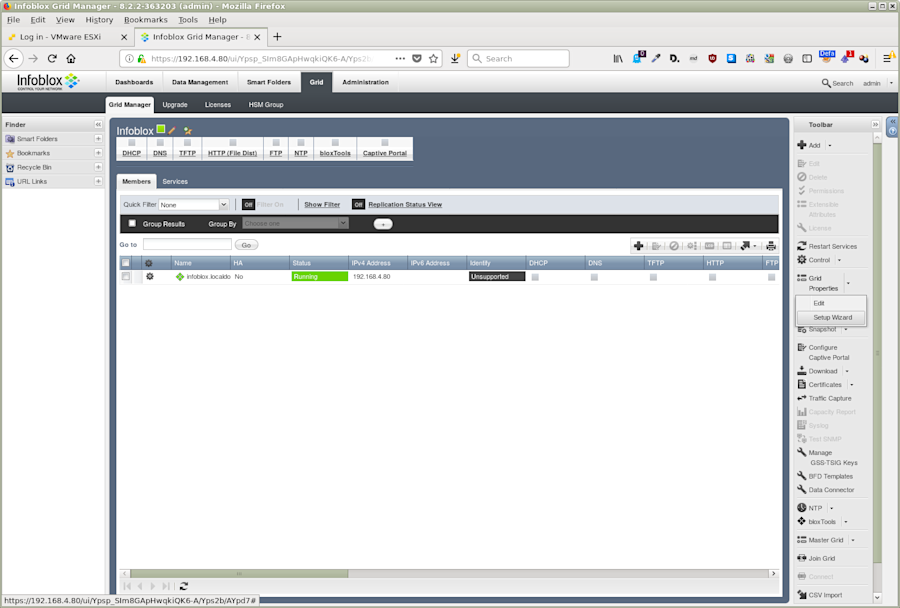The width and height of the screenshot is (900, 608).
Task: Expand Smart Folders in Finder
Action: (98, 138)
